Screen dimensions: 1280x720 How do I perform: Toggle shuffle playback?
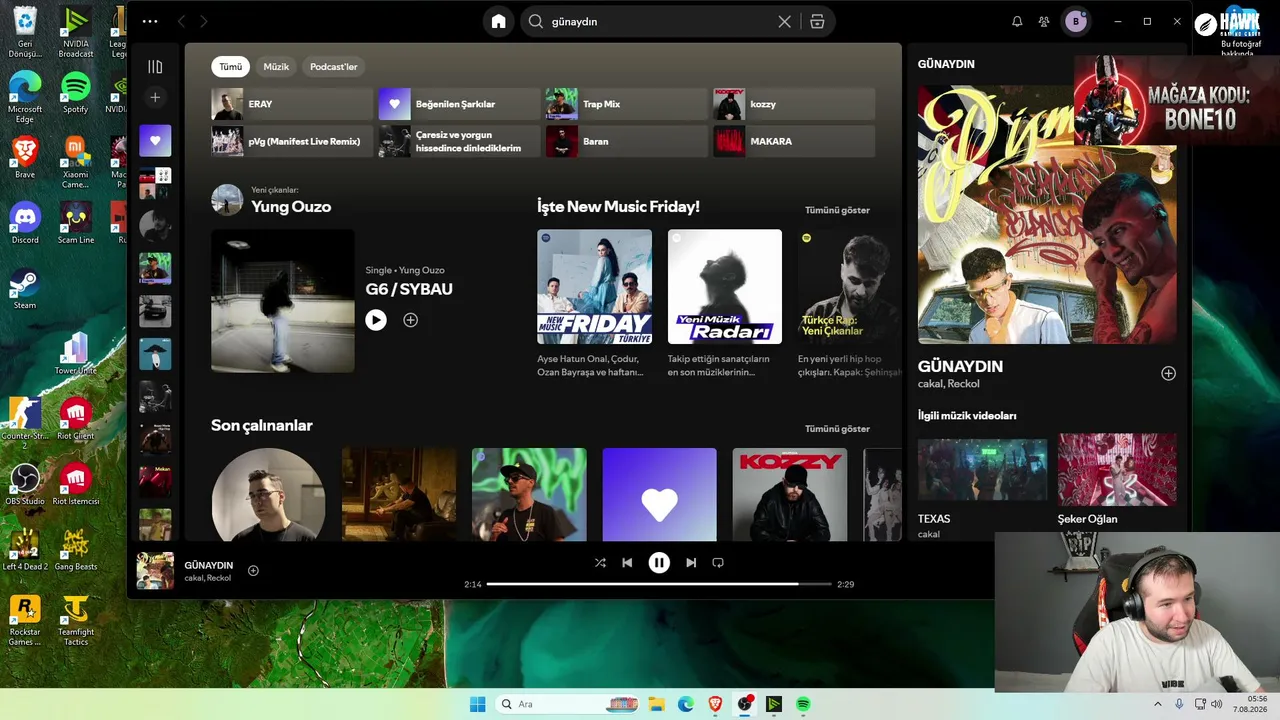point(600,563)
